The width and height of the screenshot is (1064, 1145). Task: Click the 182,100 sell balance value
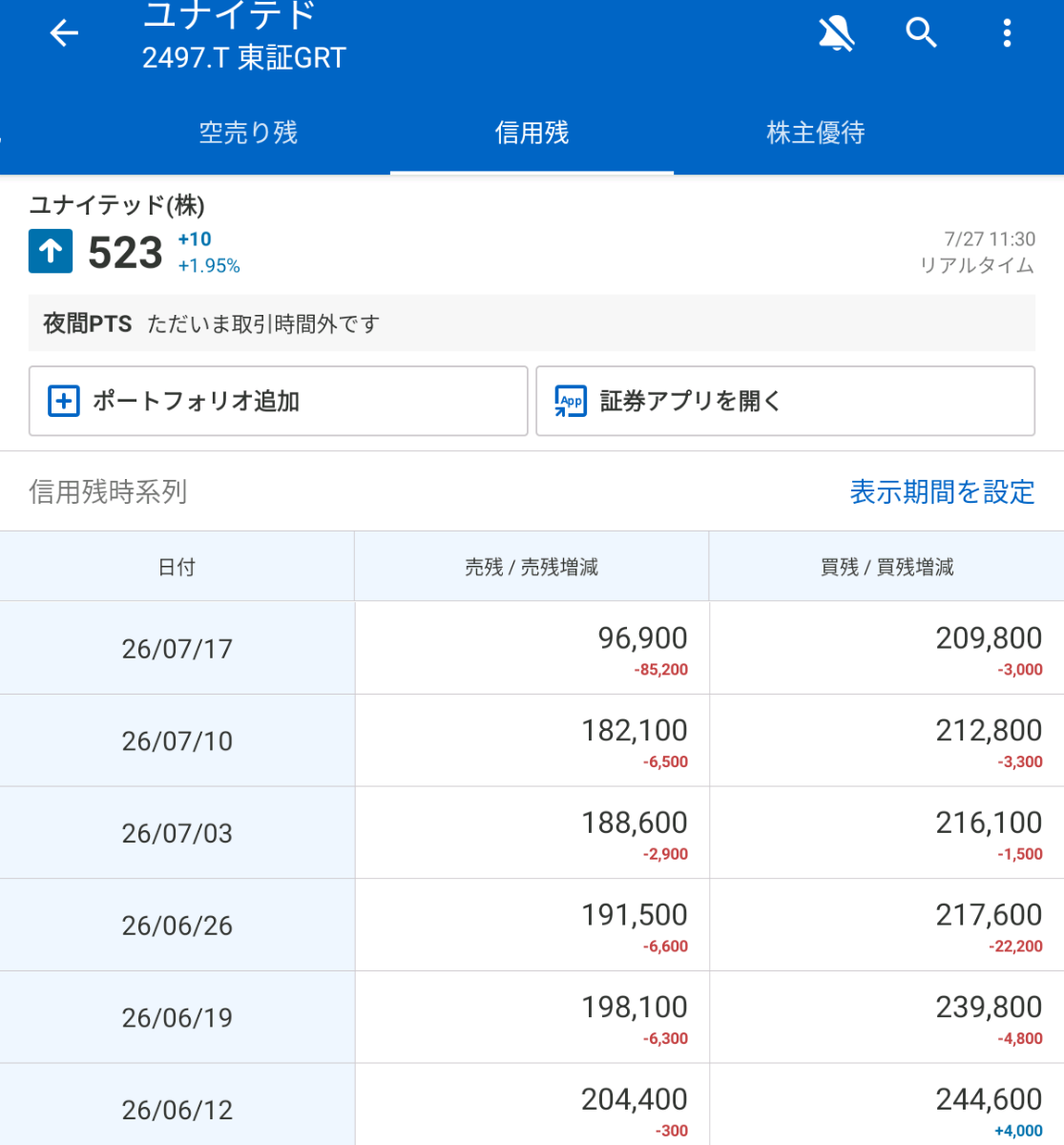pyautogui.click(x=635, y=731)
